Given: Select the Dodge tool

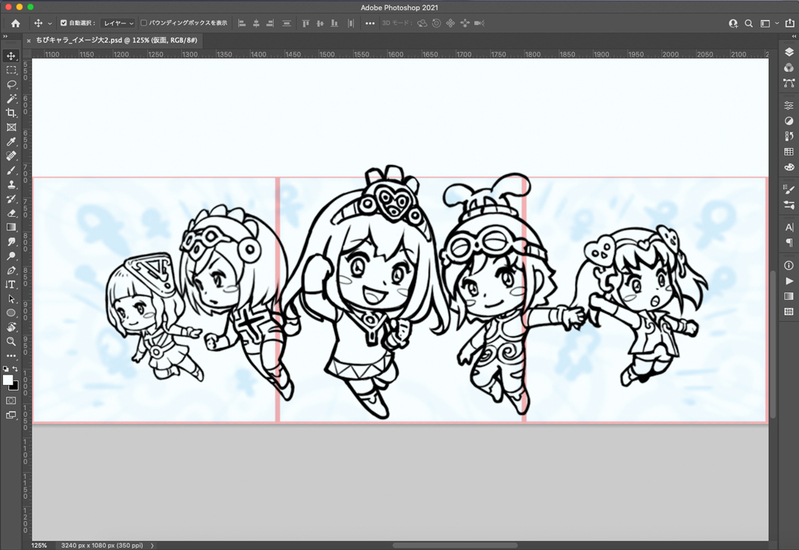Looking at the screenshot, I should pos(11,256).
